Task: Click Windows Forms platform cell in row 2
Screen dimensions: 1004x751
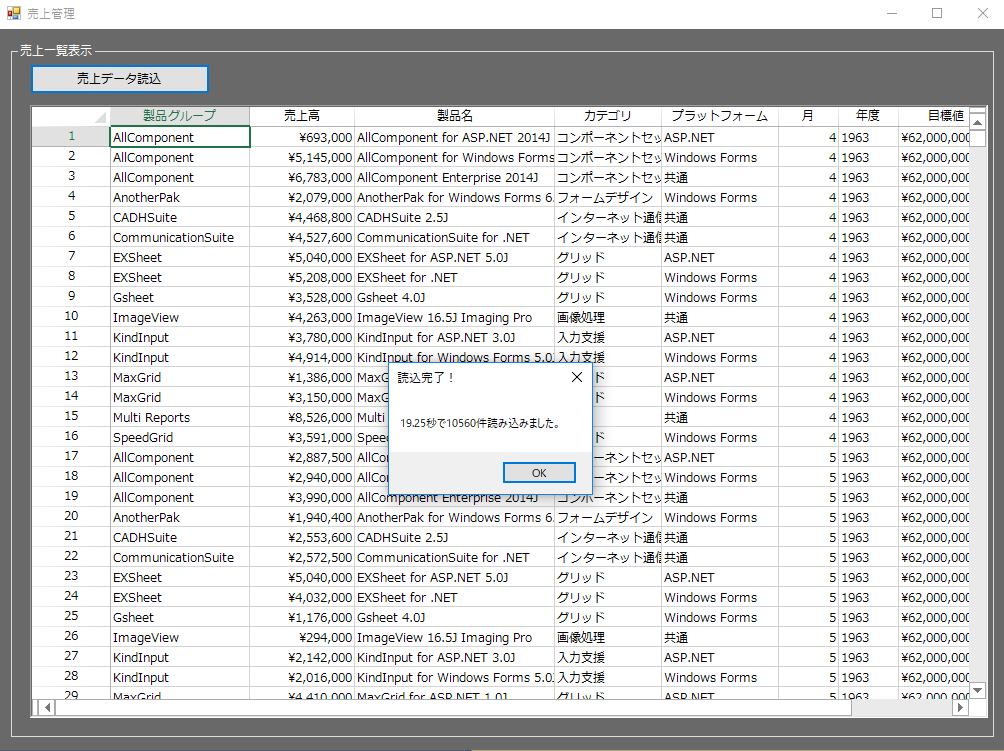Action: click(720, 157)
